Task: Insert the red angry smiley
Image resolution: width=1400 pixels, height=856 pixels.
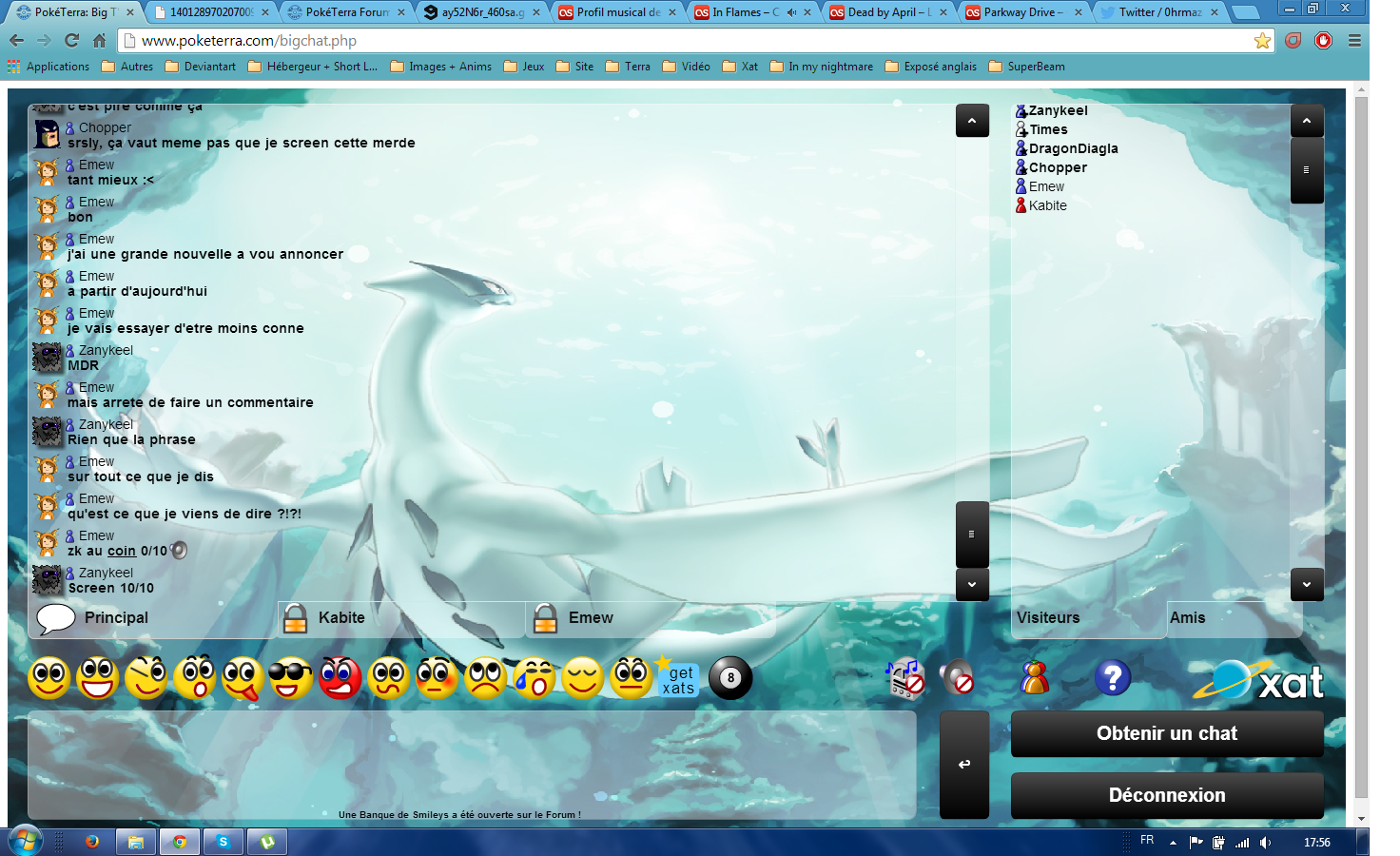Action: (340, 678)
